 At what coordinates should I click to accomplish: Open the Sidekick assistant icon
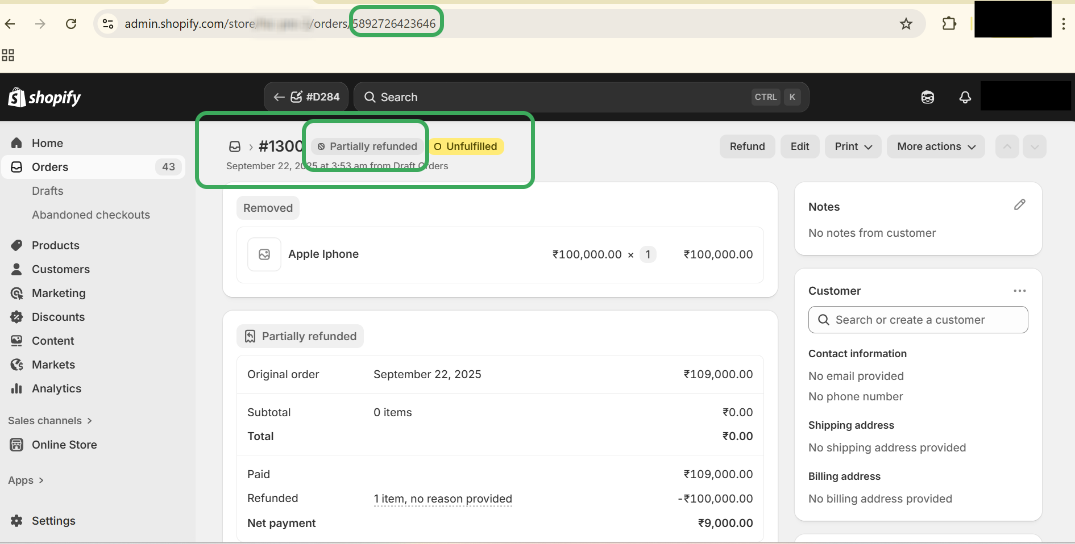coord(928,97)
